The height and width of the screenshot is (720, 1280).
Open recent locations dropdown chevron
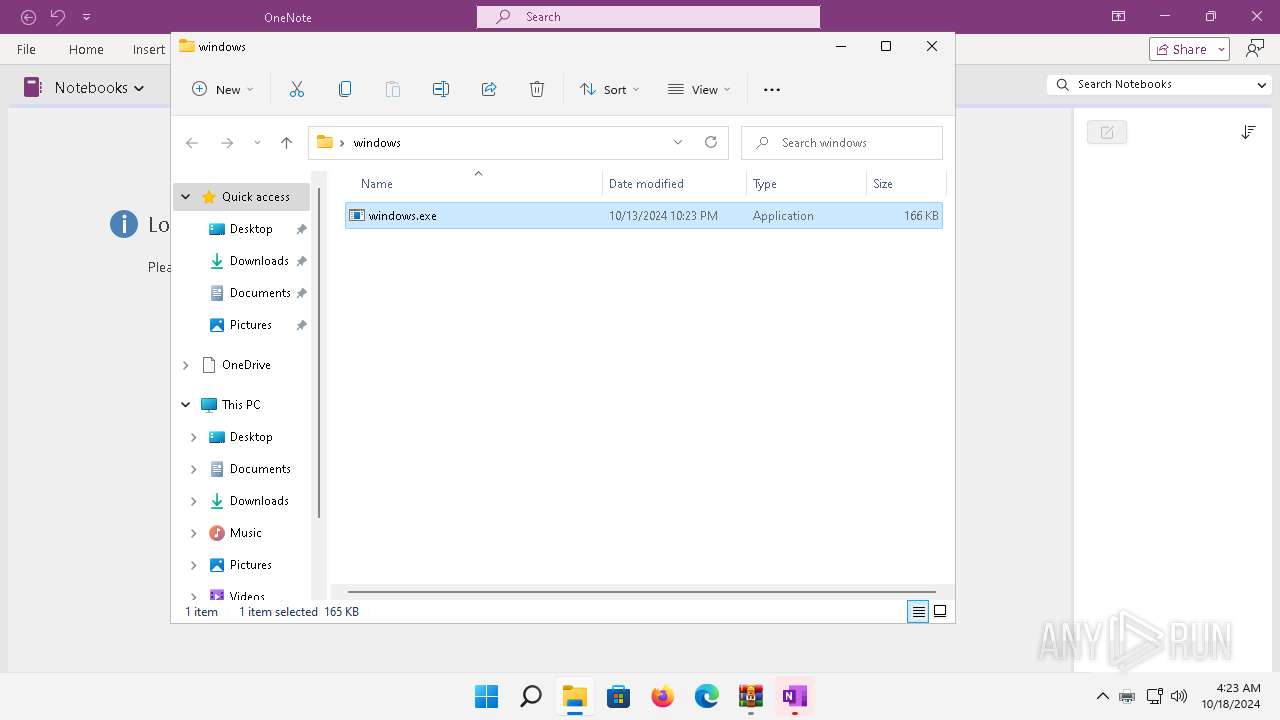[x=257, y=143]
